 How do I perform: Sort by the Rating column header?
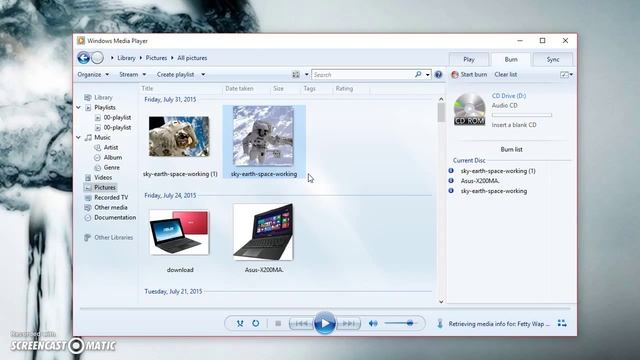coord(344,89)
